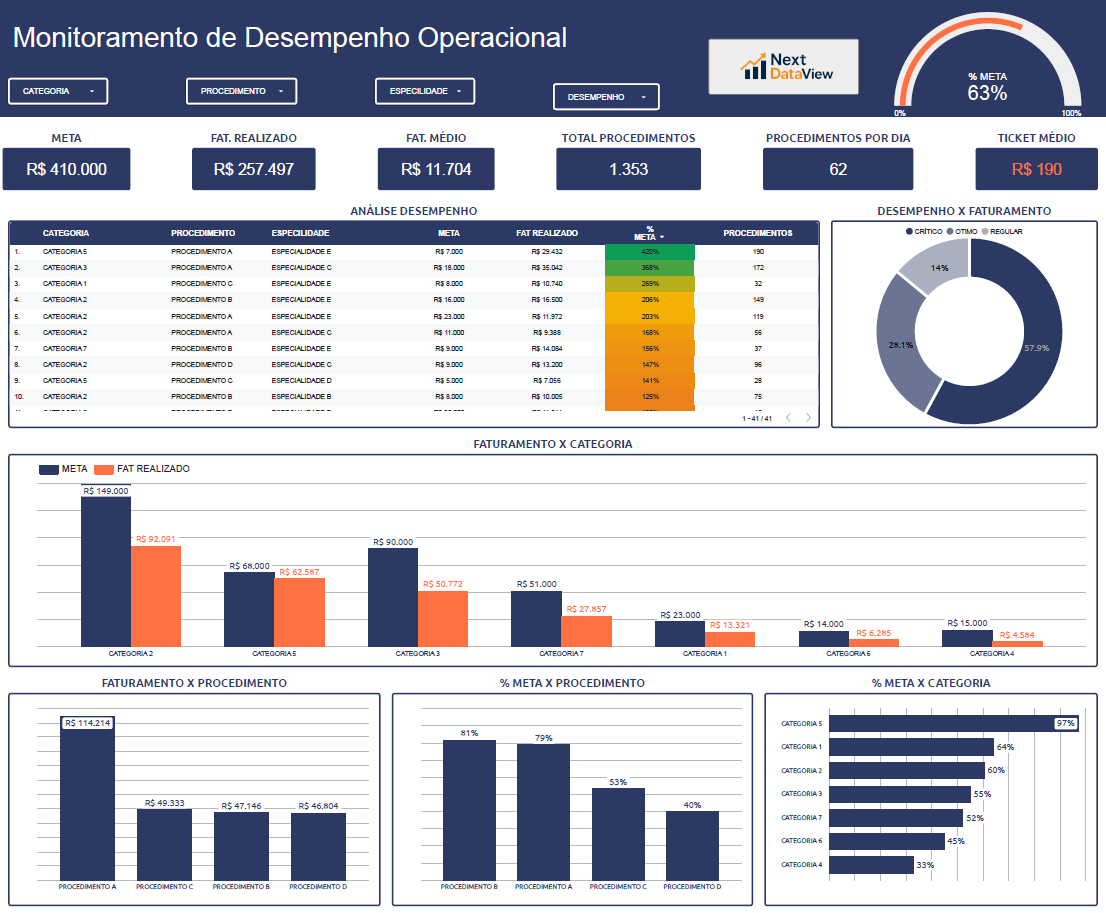Toggle the META legend in category chart
Image resolution: width=1106 pixels, height=913 pixels.
49,469
